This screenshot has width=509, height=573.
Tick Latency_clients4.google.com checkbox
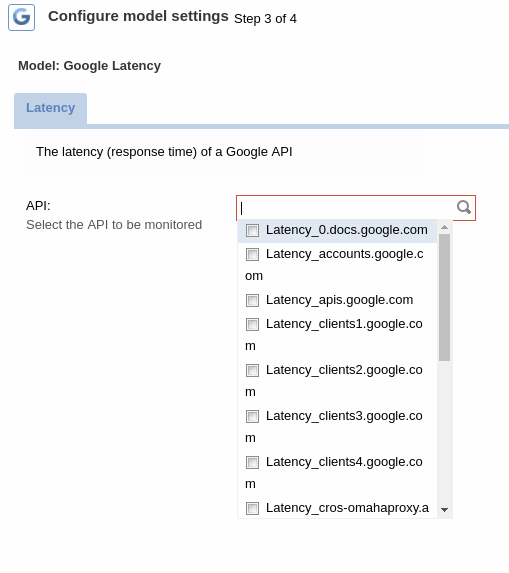252,463
